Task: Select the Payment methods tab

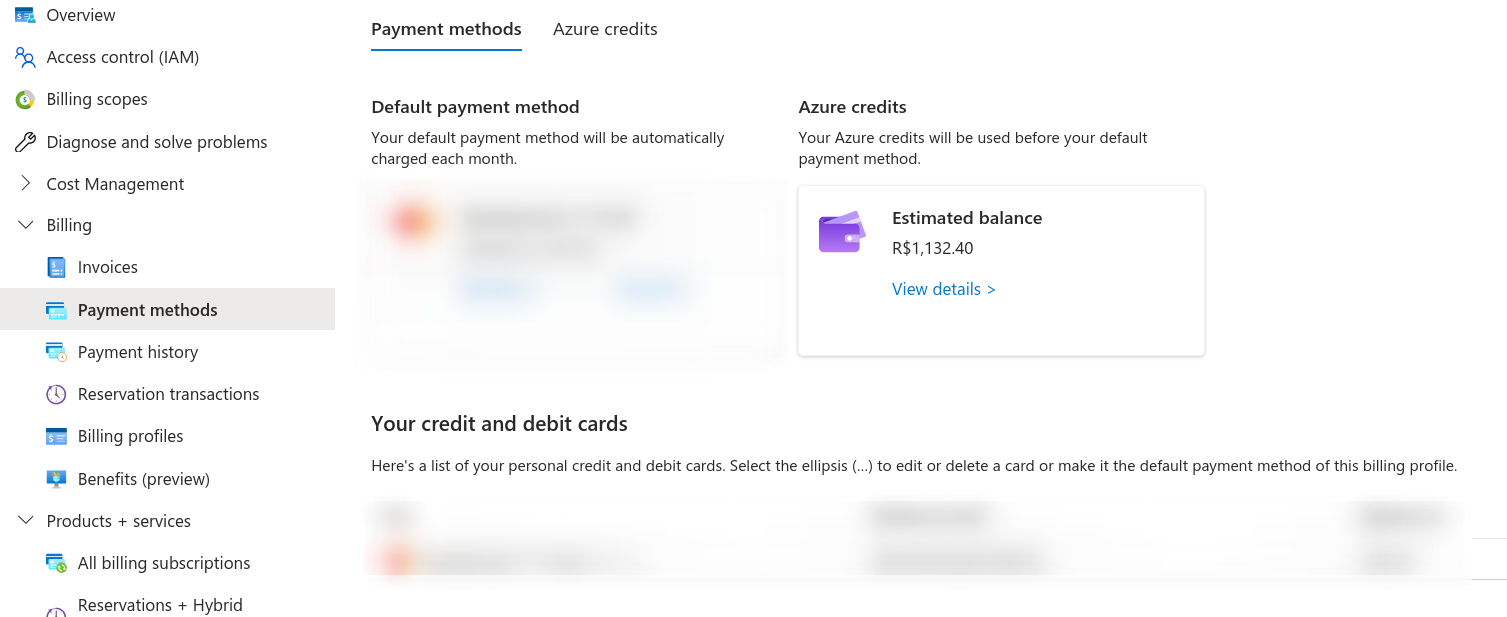Action: click(446, 29)
